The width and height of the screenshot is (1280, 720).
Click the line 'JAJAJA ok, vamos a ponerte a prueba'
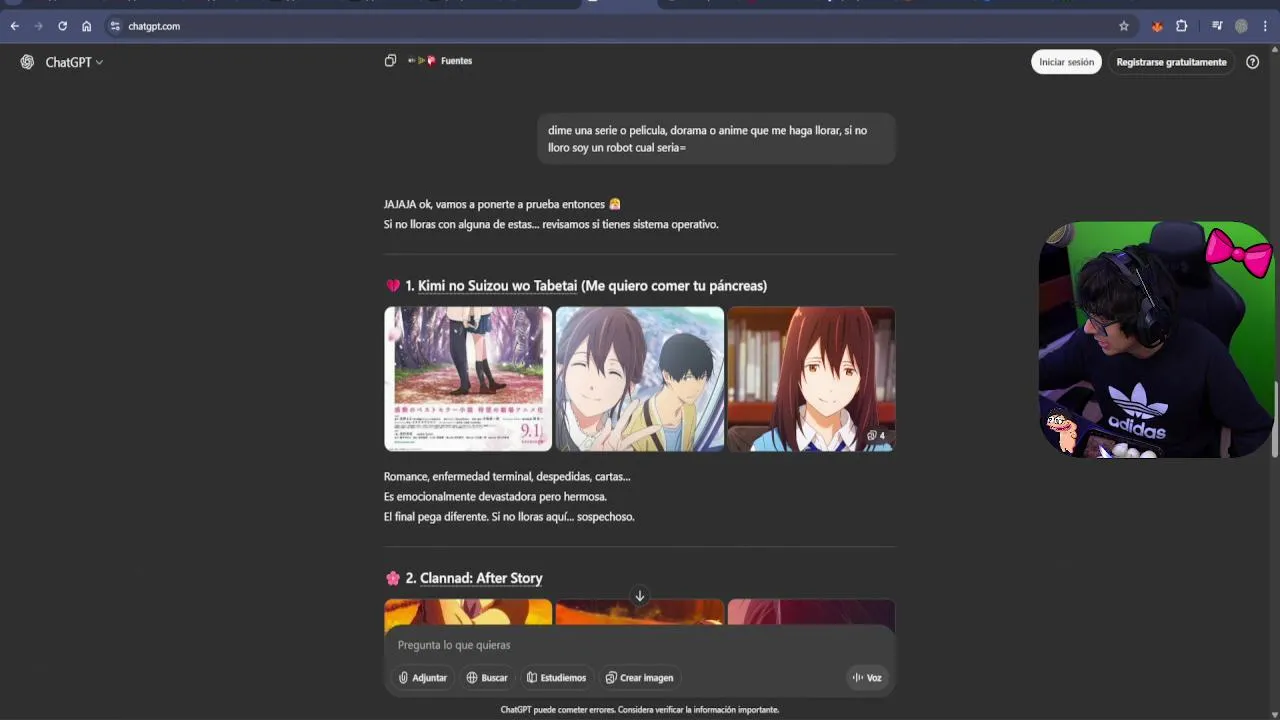502,204
